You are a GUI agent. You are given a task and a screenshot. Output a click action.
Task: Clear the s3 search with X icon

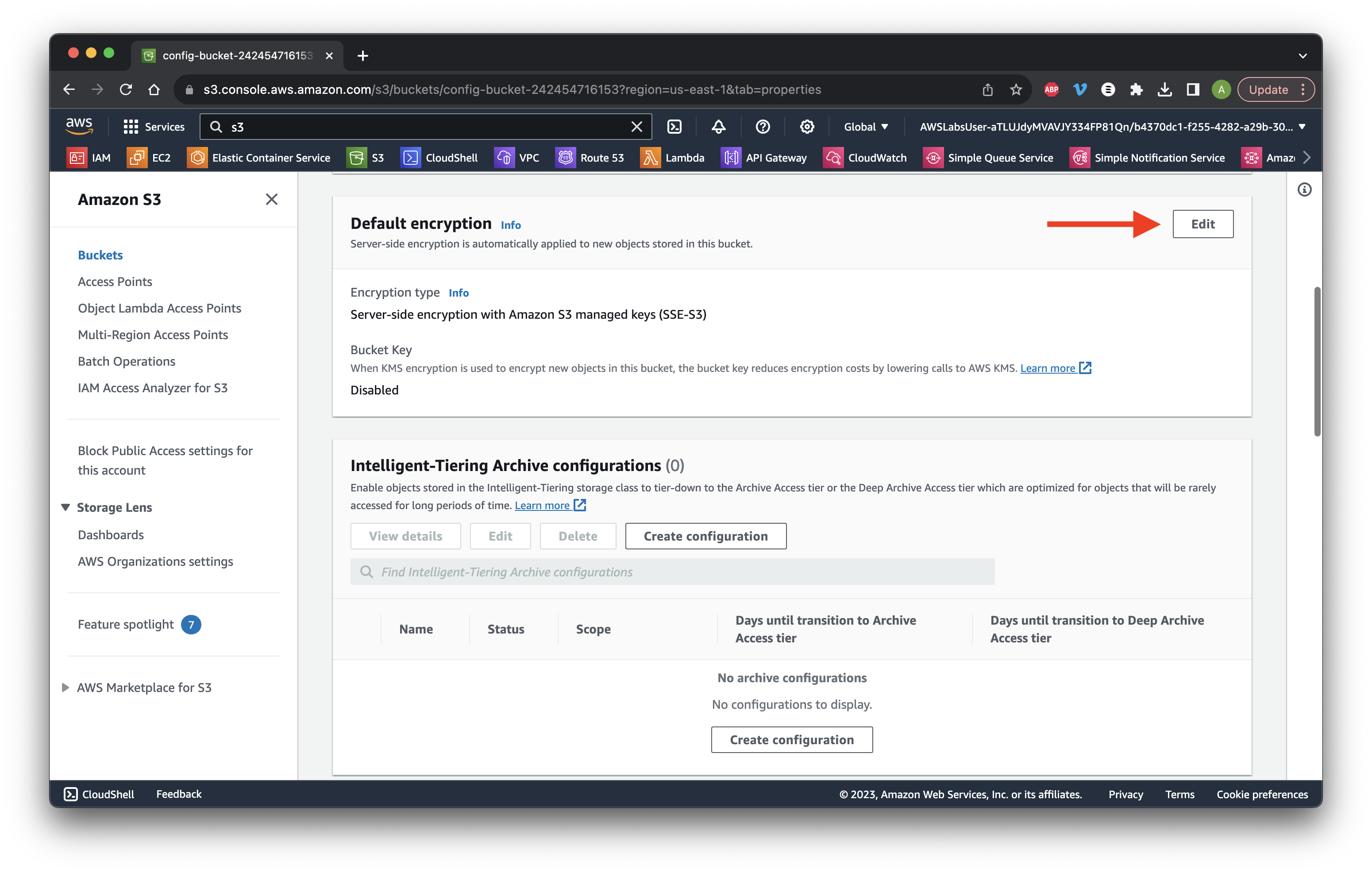636,127
